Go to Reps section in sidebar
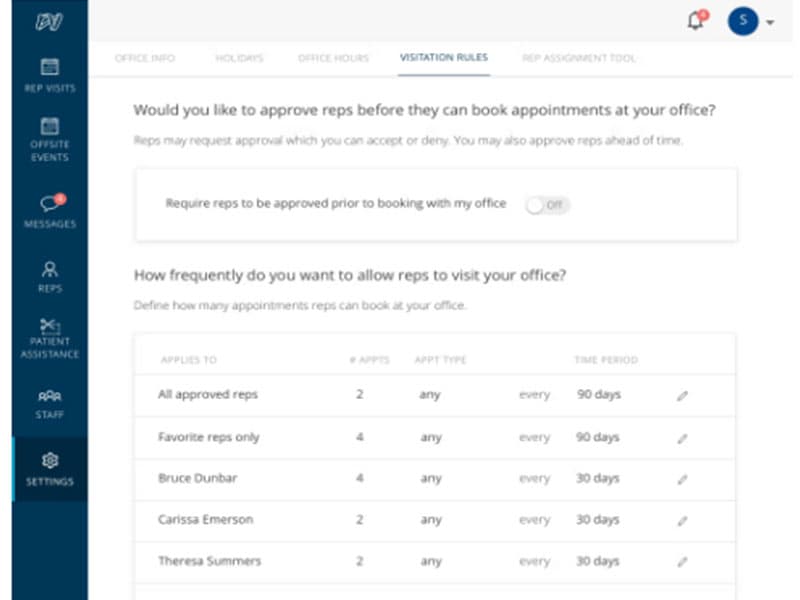The width and height of the screenshot is (800, 600). click(49, 269)
